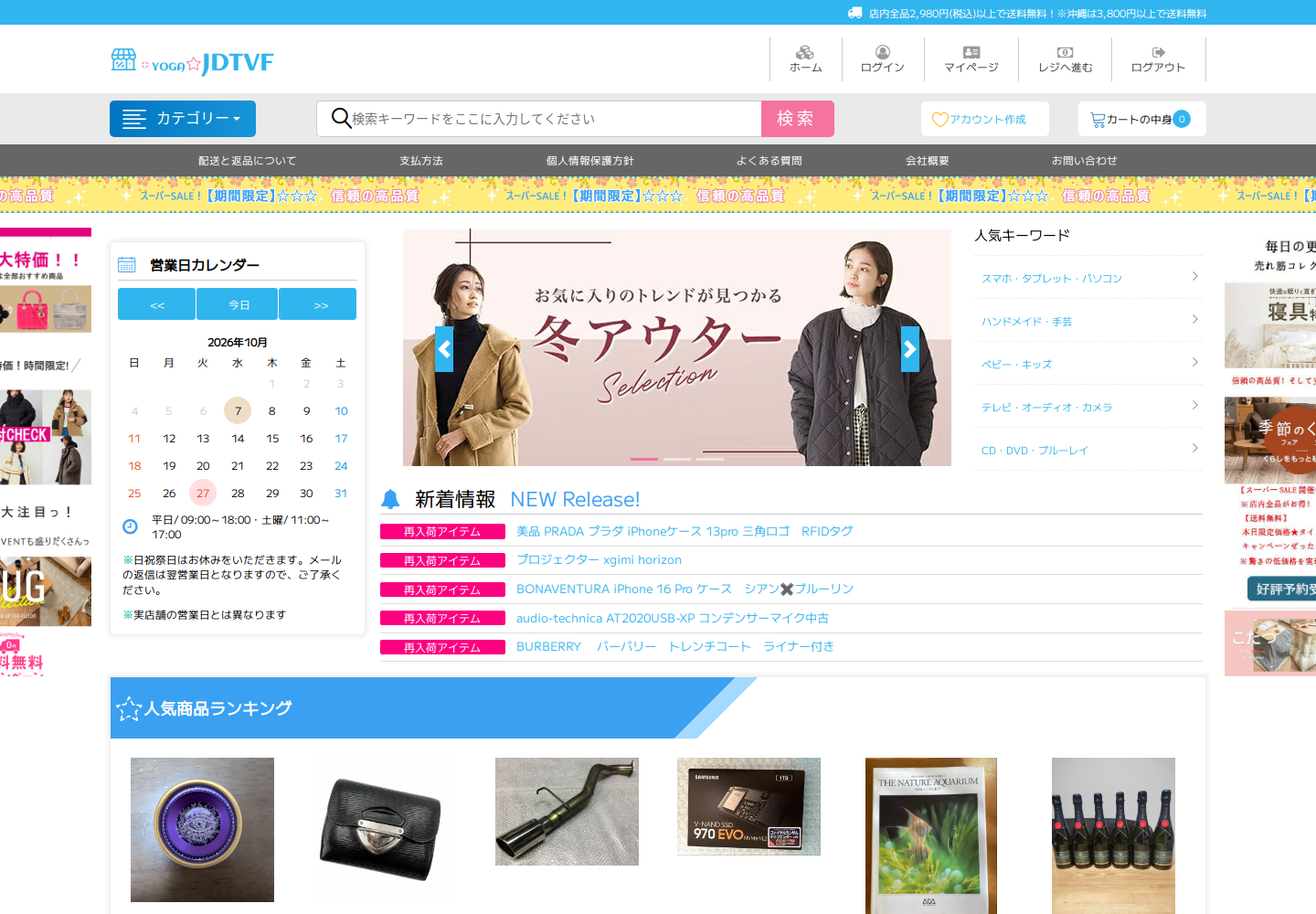Open PRADA iPhoneケース news link

[685, 531]
